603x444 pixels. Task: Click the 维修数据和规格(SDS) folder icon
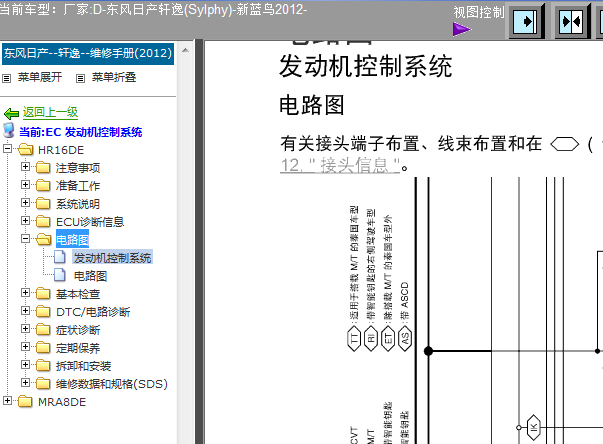click(43, 383)
